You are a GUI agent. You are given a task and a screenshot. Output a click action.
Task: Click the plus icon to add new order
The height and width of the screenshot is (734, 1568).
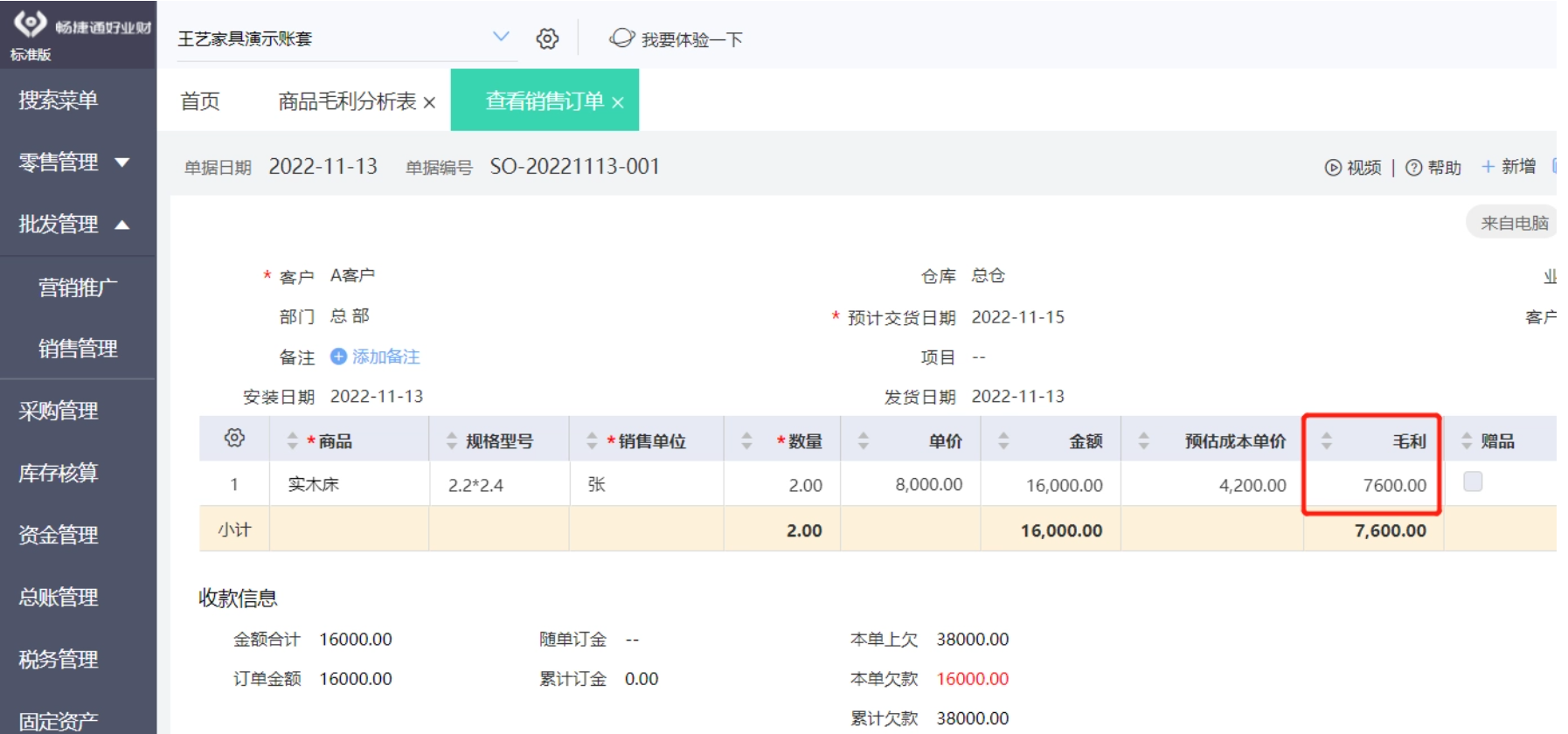point(1488,166)
